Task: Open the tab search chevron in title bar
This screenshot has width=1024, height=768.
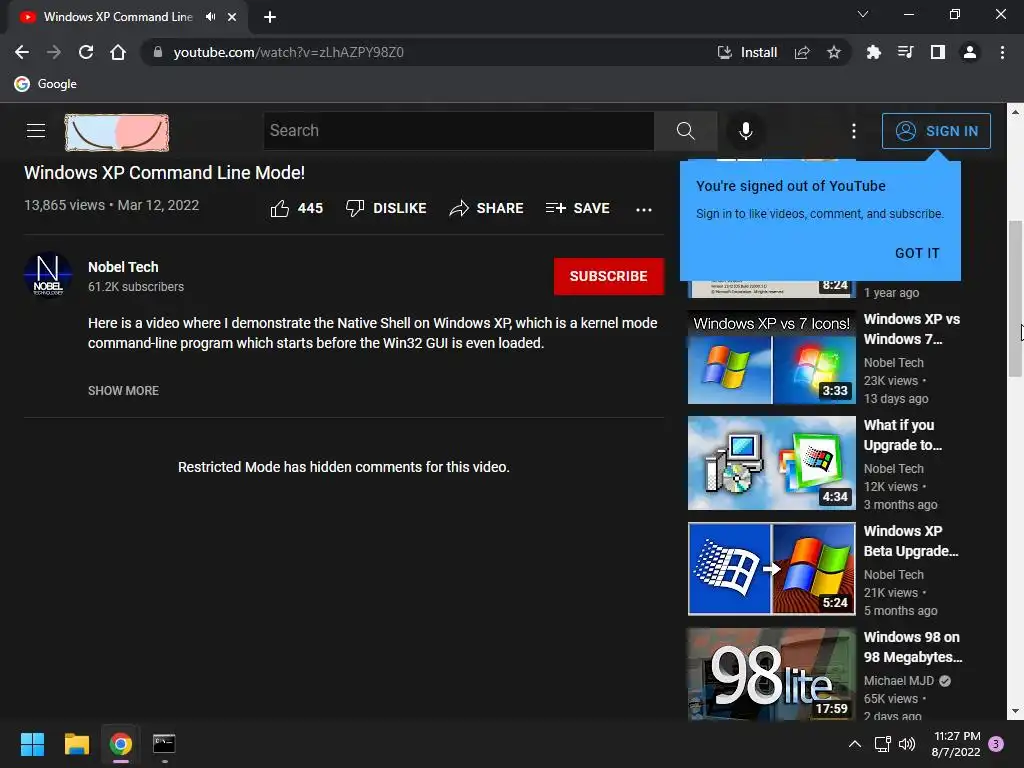Action: tap(863, 14)
